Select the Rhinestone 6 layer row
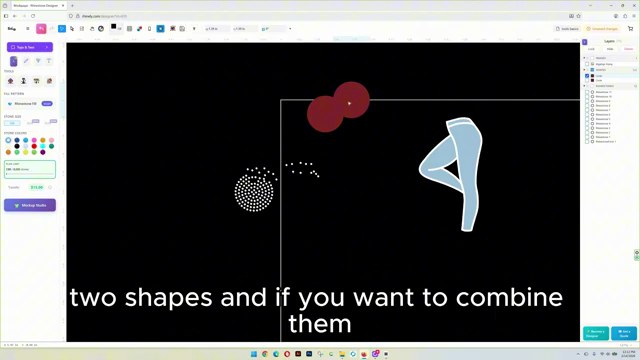This screenshot has height=360, width=640. tap(610, 115)
